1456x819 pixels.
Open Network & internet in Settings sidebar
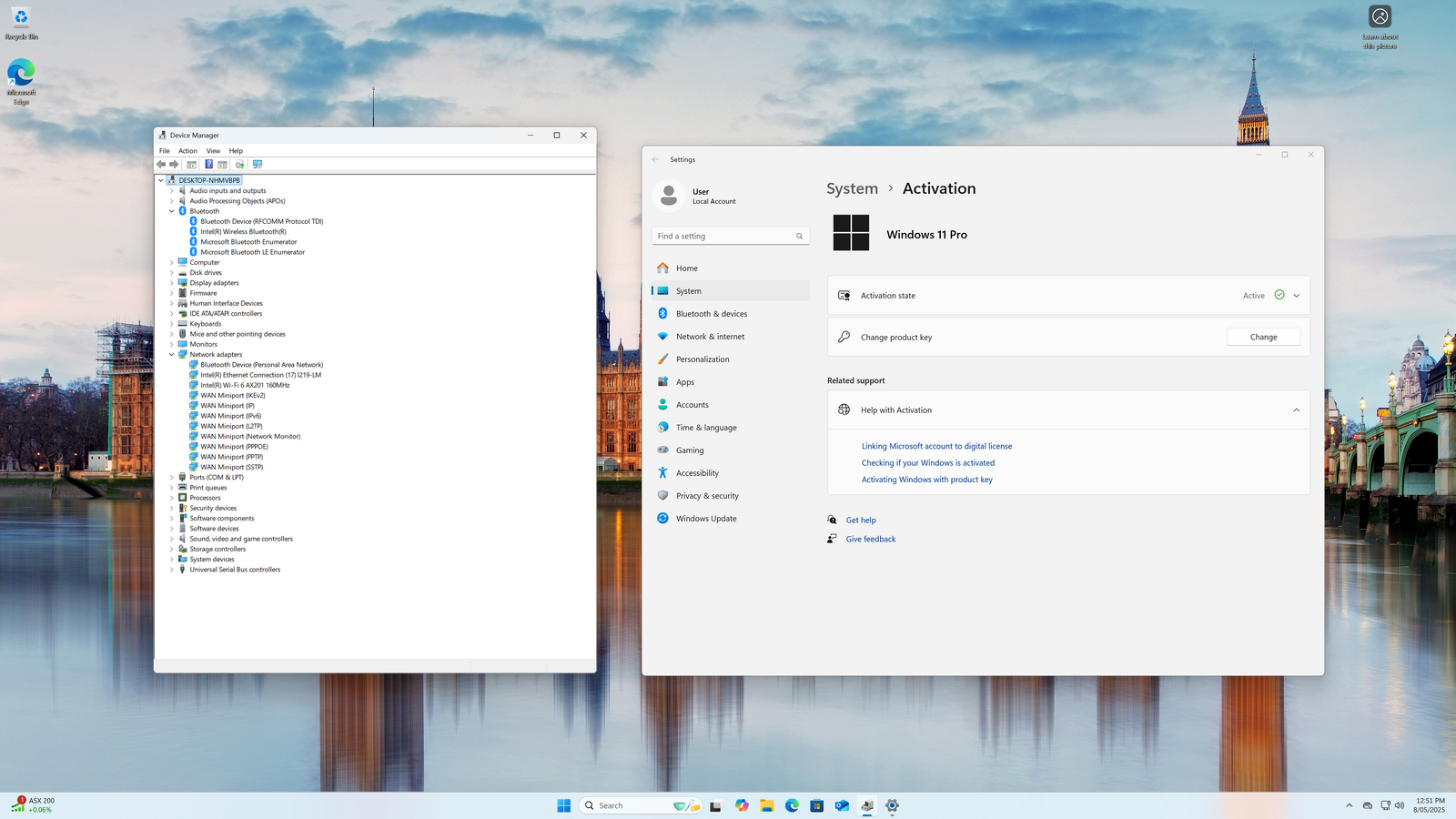coord(731,337)
